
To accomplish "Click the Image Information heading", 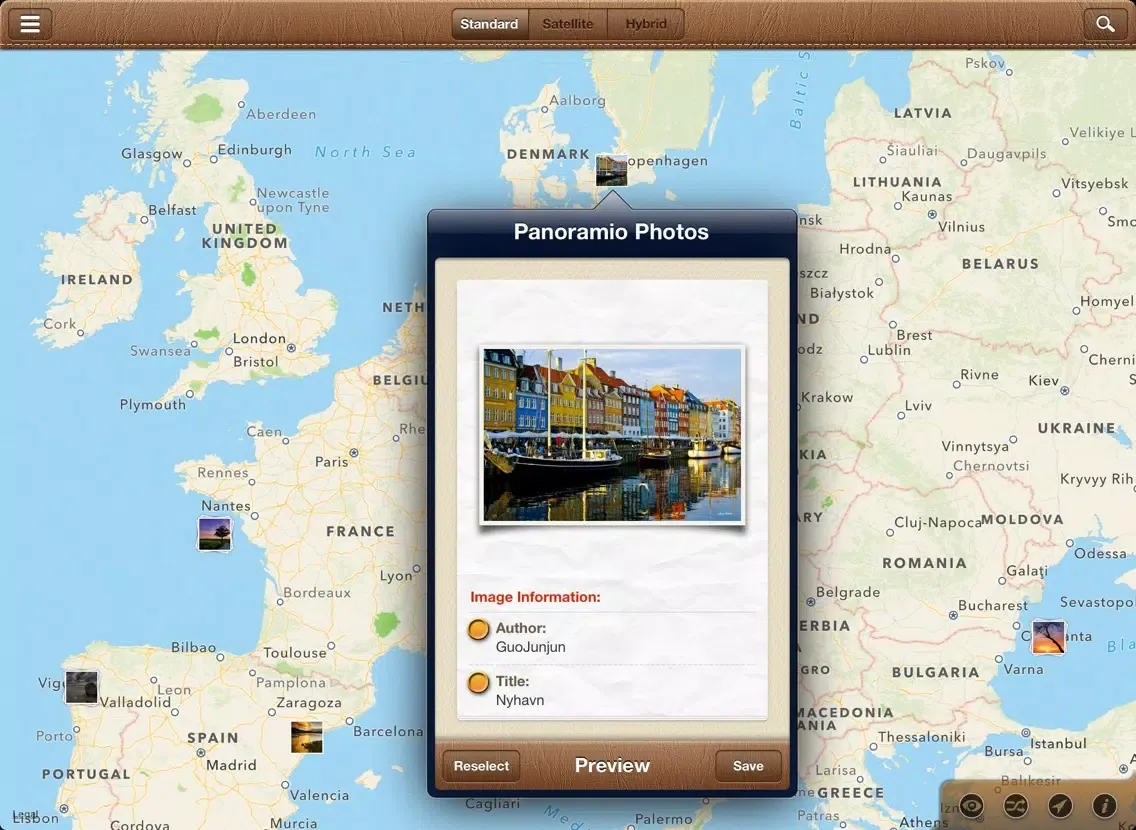I will 535,597.
